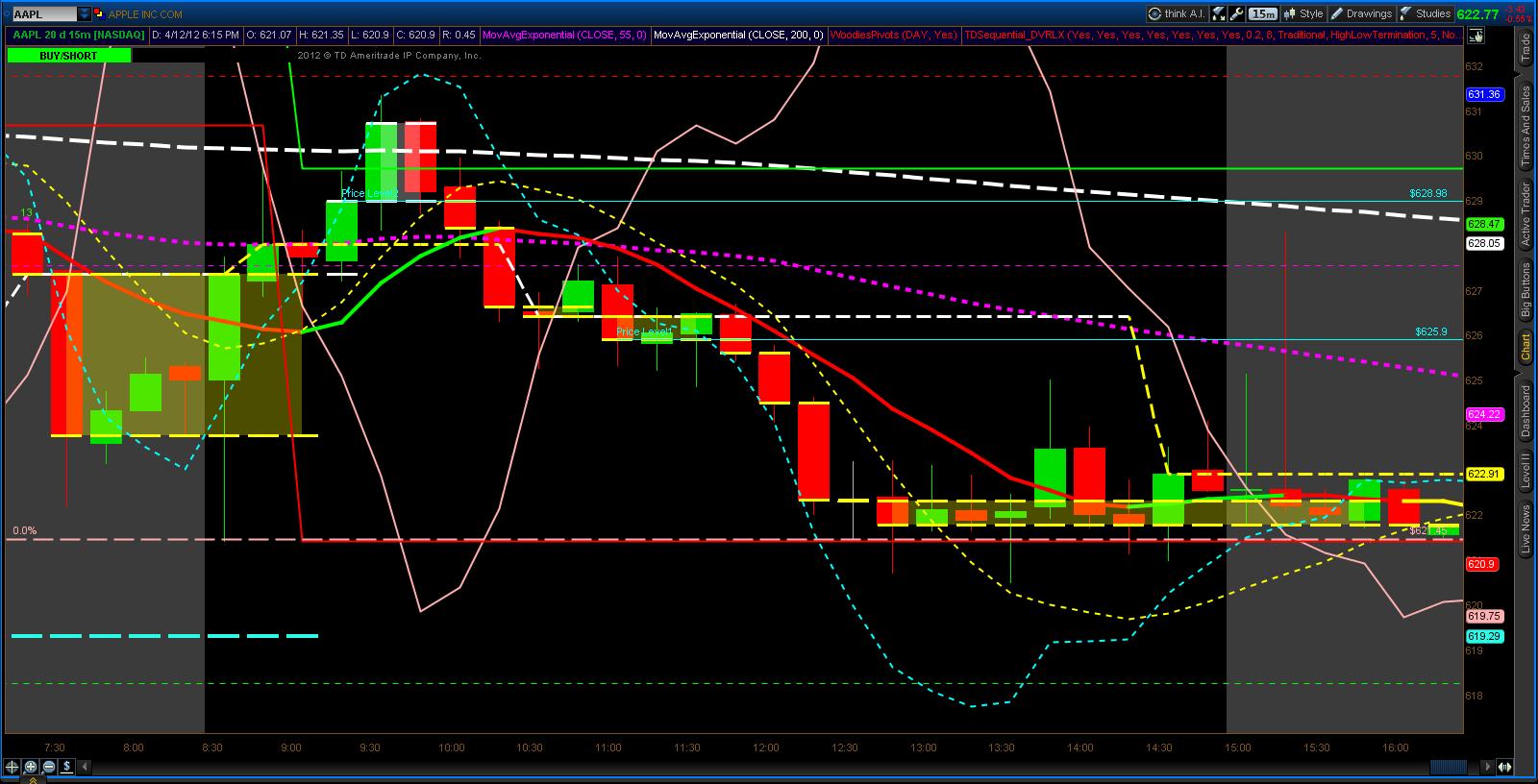Open the Studies menu
1538x784 pixels.
point(1426,13)
